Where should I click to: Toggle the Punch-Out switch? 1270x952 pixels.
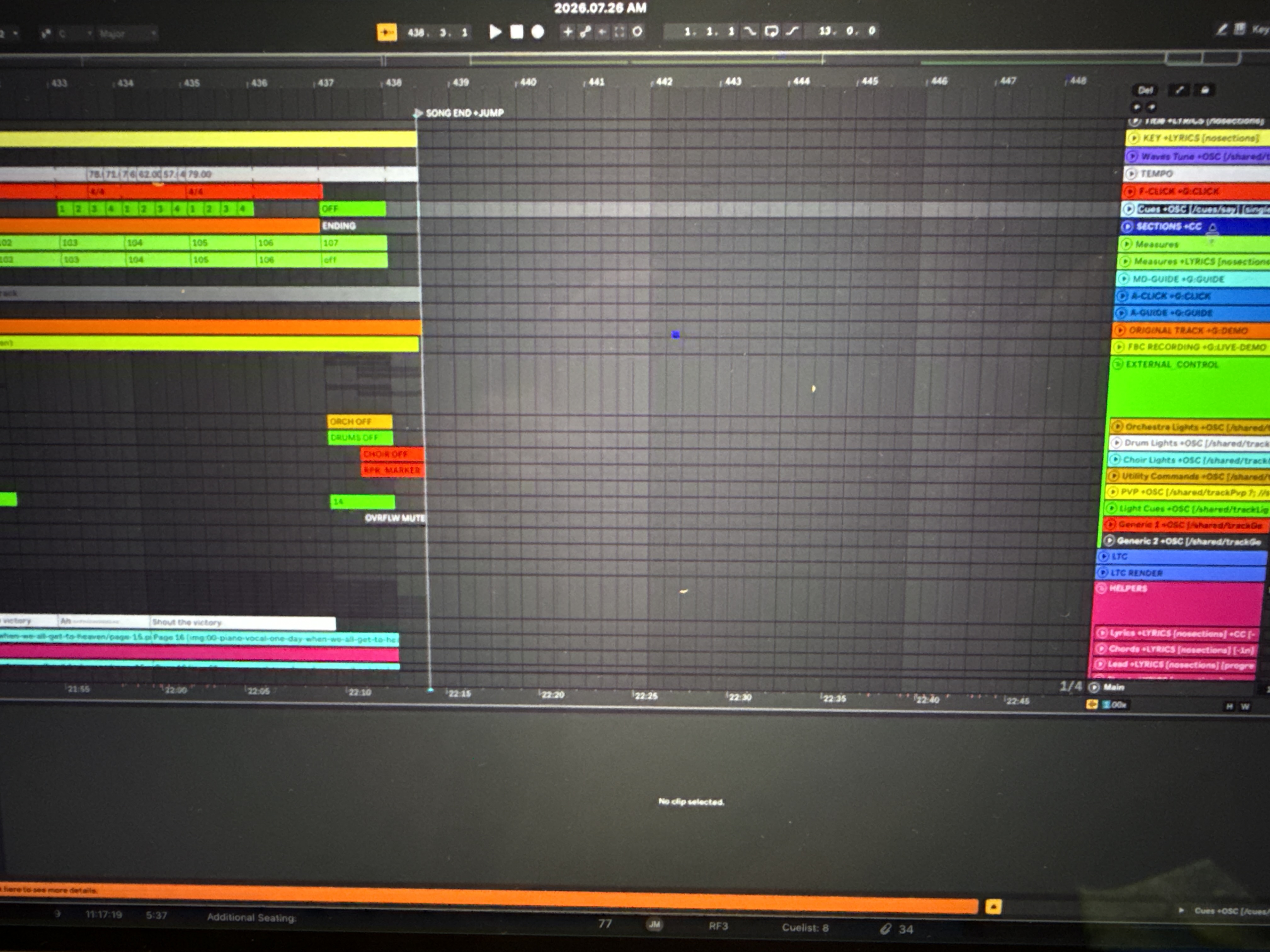[x=792, y=31]
